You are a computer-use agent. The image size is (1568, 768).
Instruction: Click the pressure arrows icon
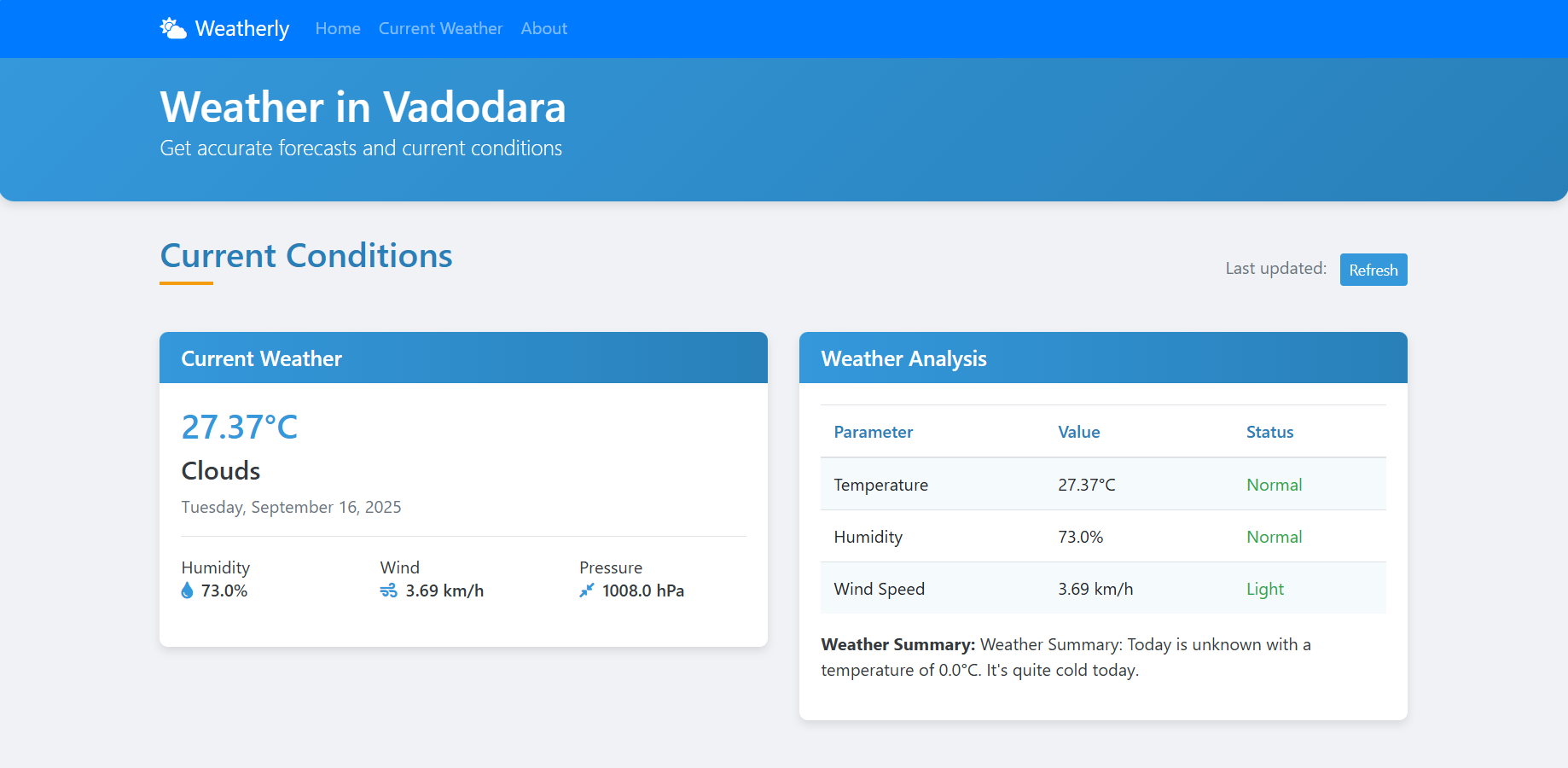coord(587,591)
